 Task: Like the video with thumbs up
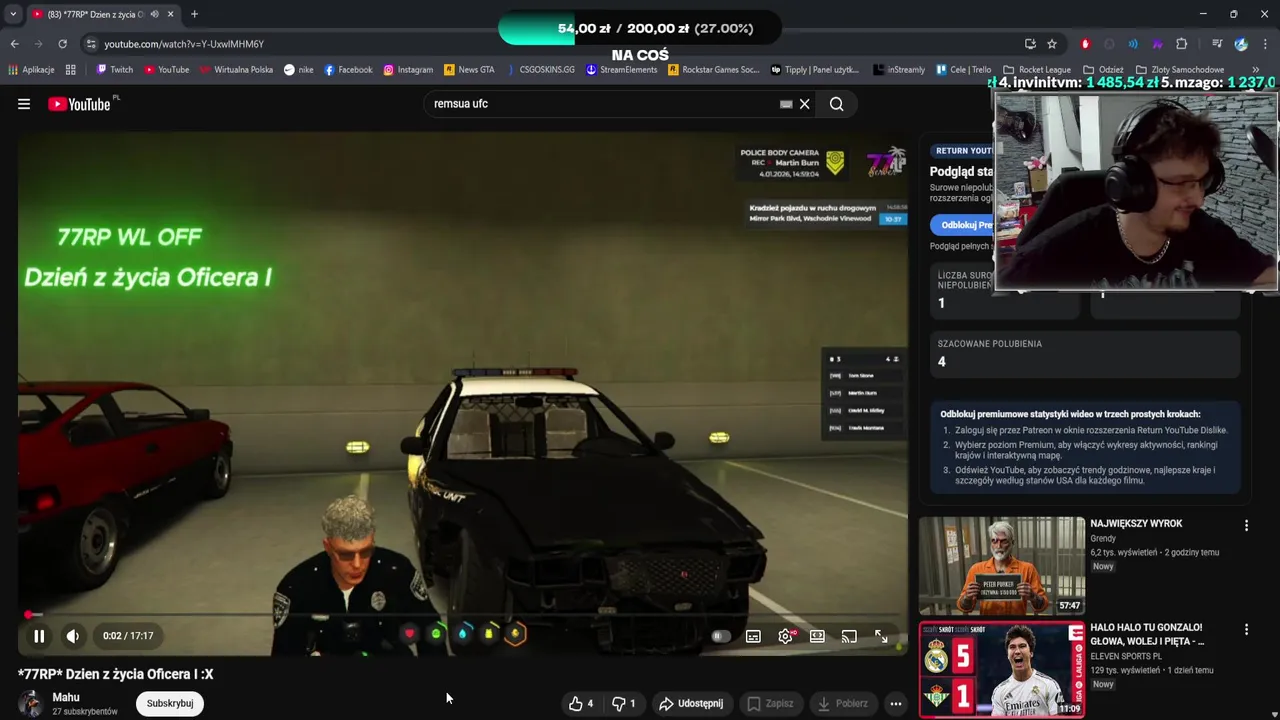coord(581,703)
